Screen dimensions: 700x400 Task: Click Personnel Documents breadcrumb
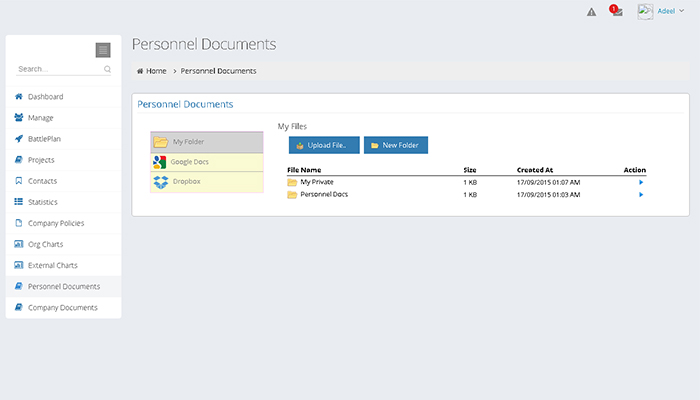(x=218, y=71)
